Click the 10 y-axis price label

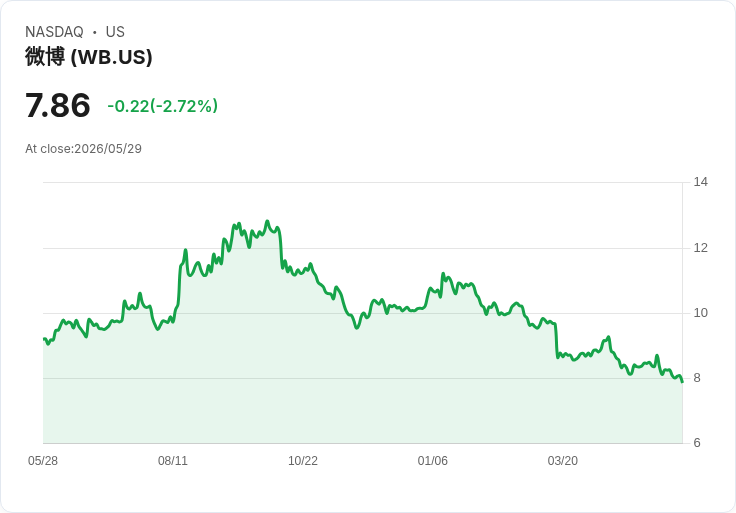coord(700,313)
